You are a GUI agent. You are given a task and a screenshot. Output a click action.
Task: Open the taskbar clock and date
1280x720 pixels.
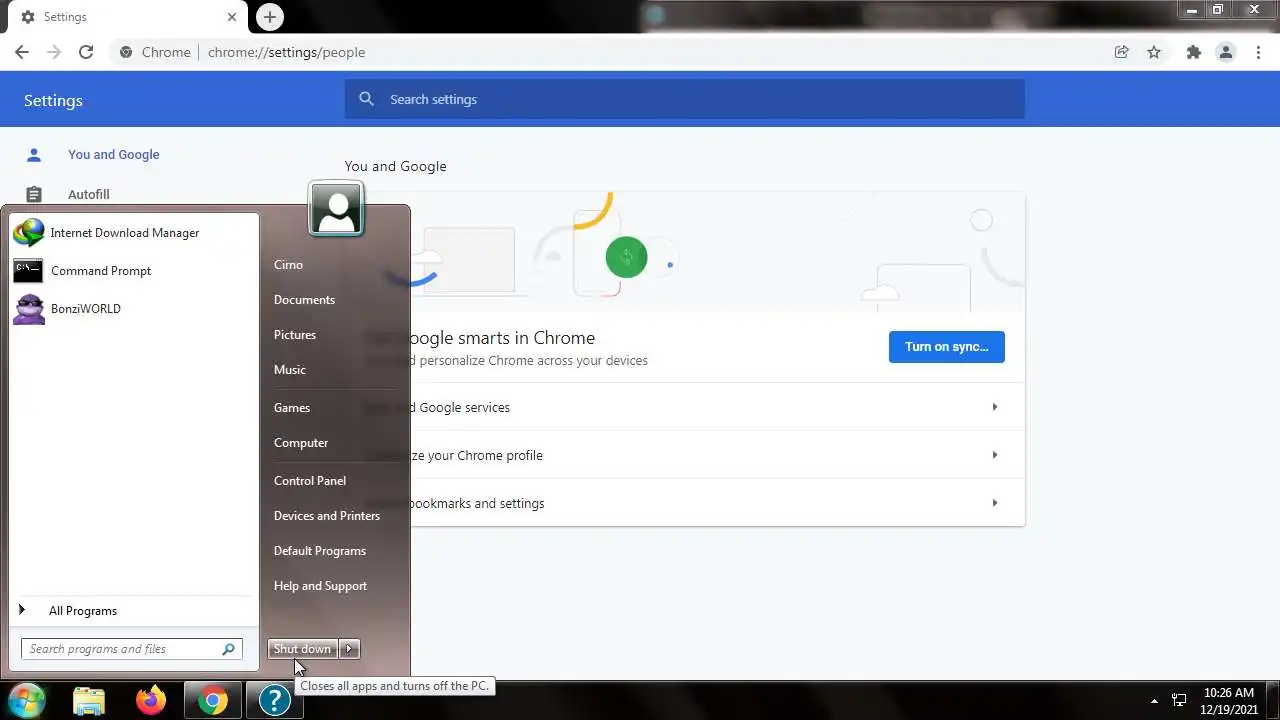pyautogui.click(x=1228, y=700)
